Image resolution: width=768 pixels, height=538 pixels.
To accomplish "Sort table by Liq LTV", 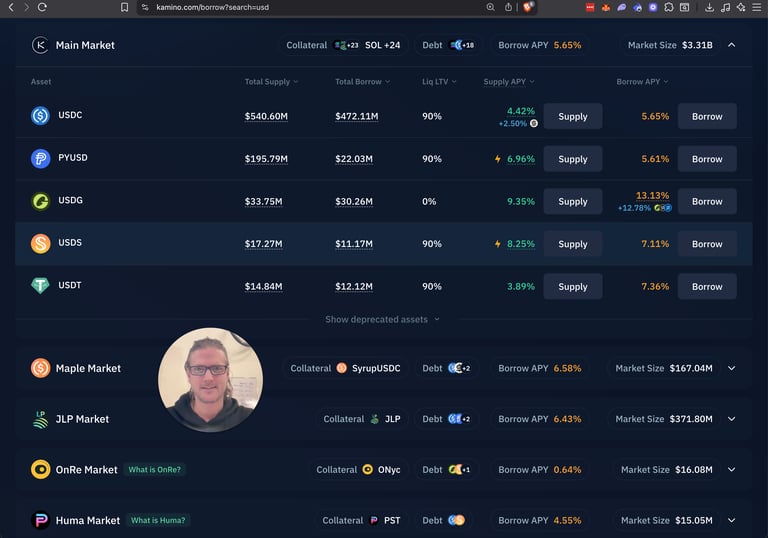I will coord(439,82).
